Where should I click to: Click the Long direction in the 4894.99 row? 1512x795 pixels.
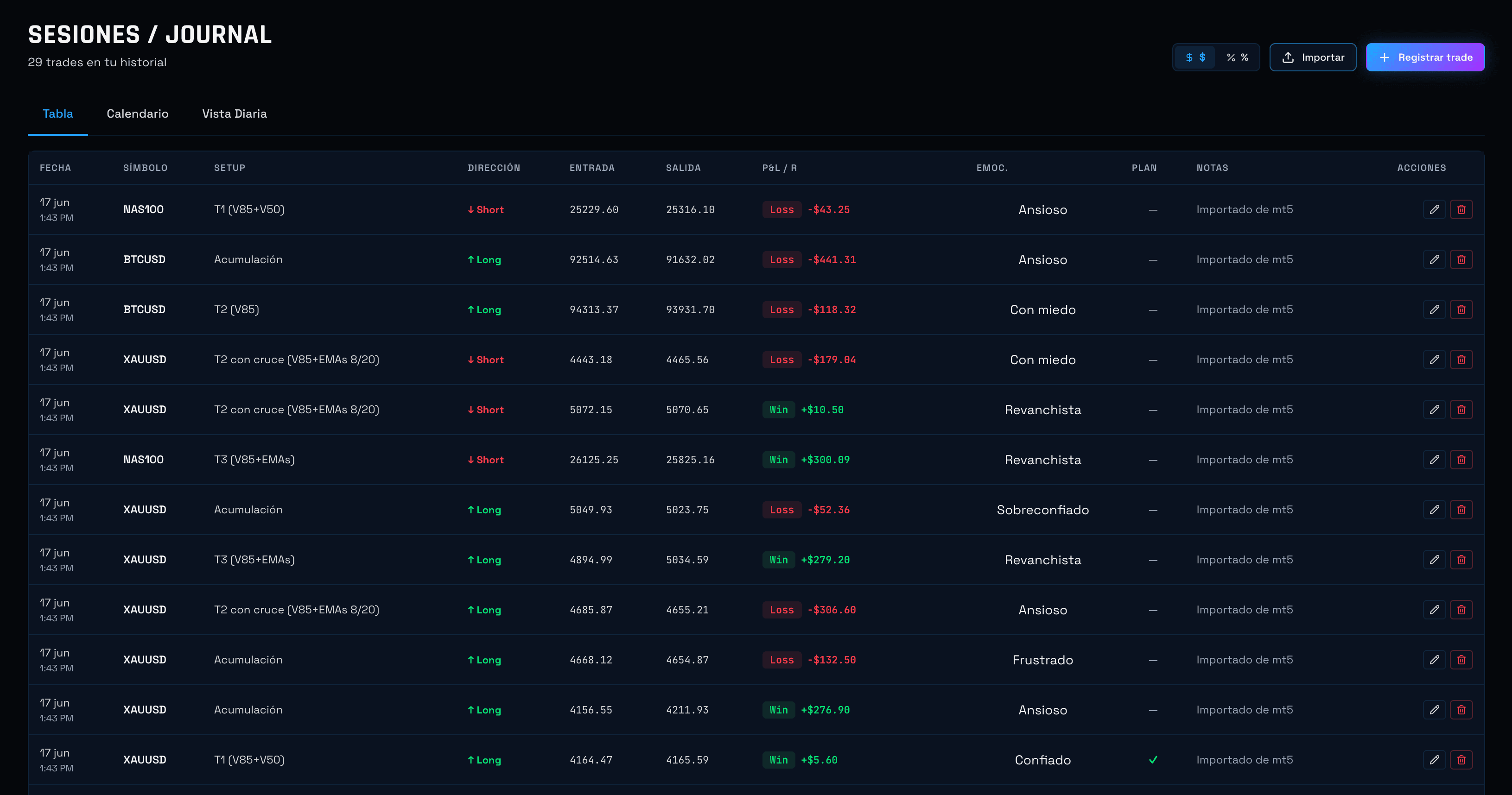(484, 560)
